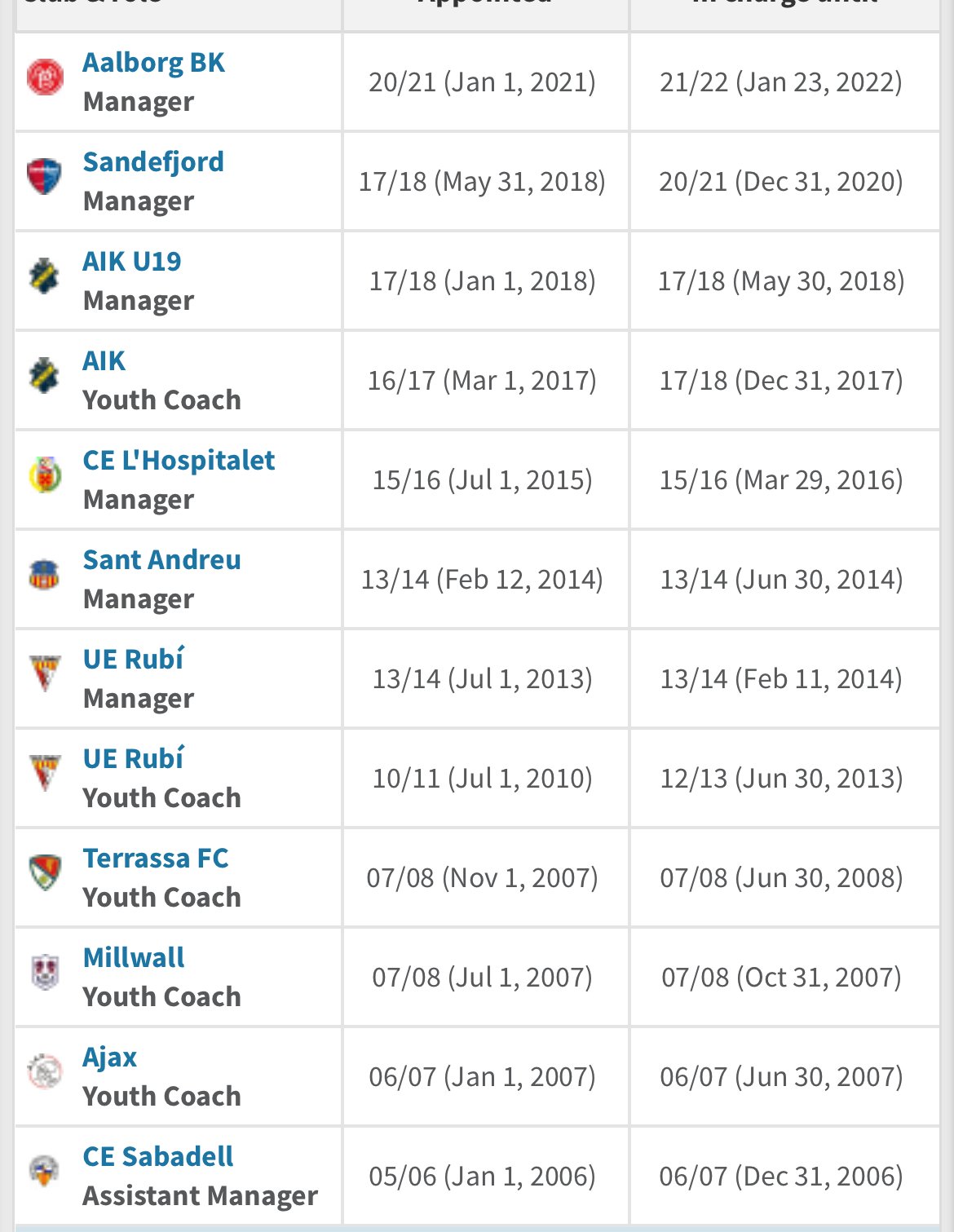Click the UE Rubí Youth Coach link
Image resolution: width=954 pixels, height=1232 pixels.
point(133,759)
